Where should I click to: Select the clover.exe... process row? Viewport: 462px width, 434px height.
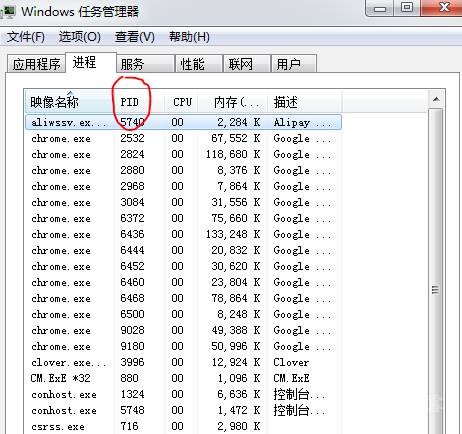[x=183, y=362]
